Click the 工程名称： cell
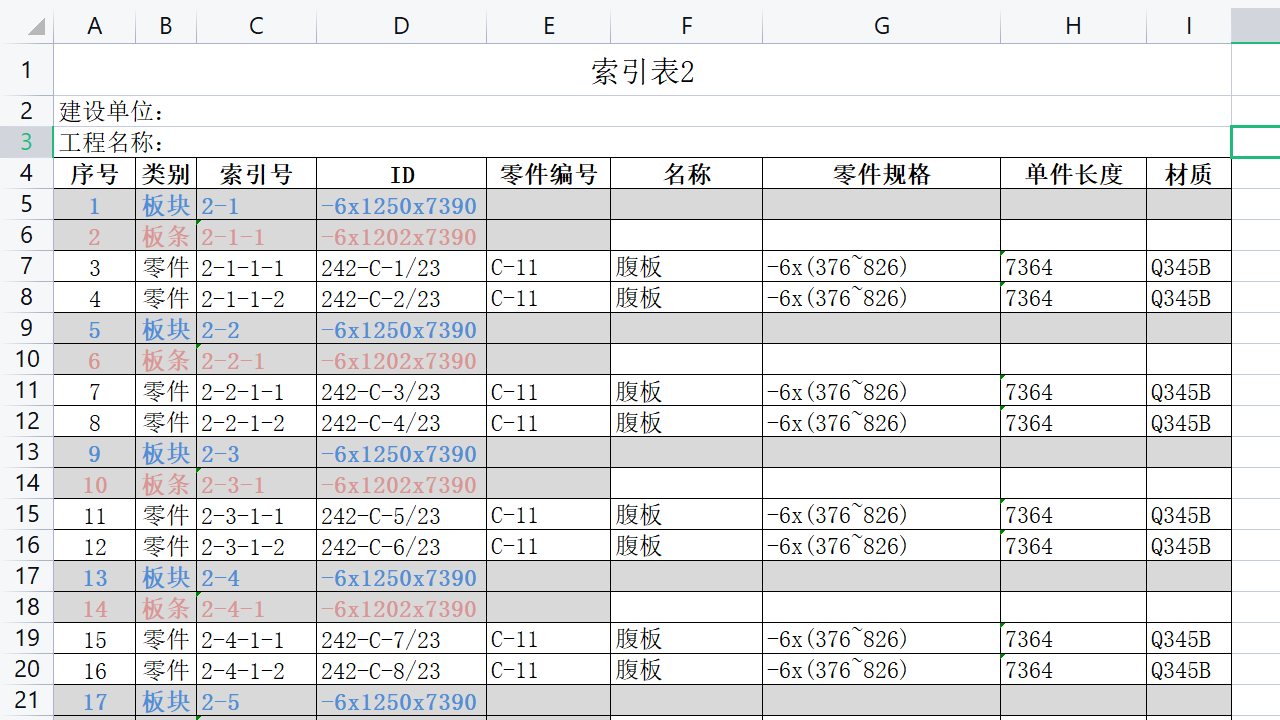Image resolution: width=1280 pixels, height=720 pixels. pyautogui.click(x=642, y=142)
